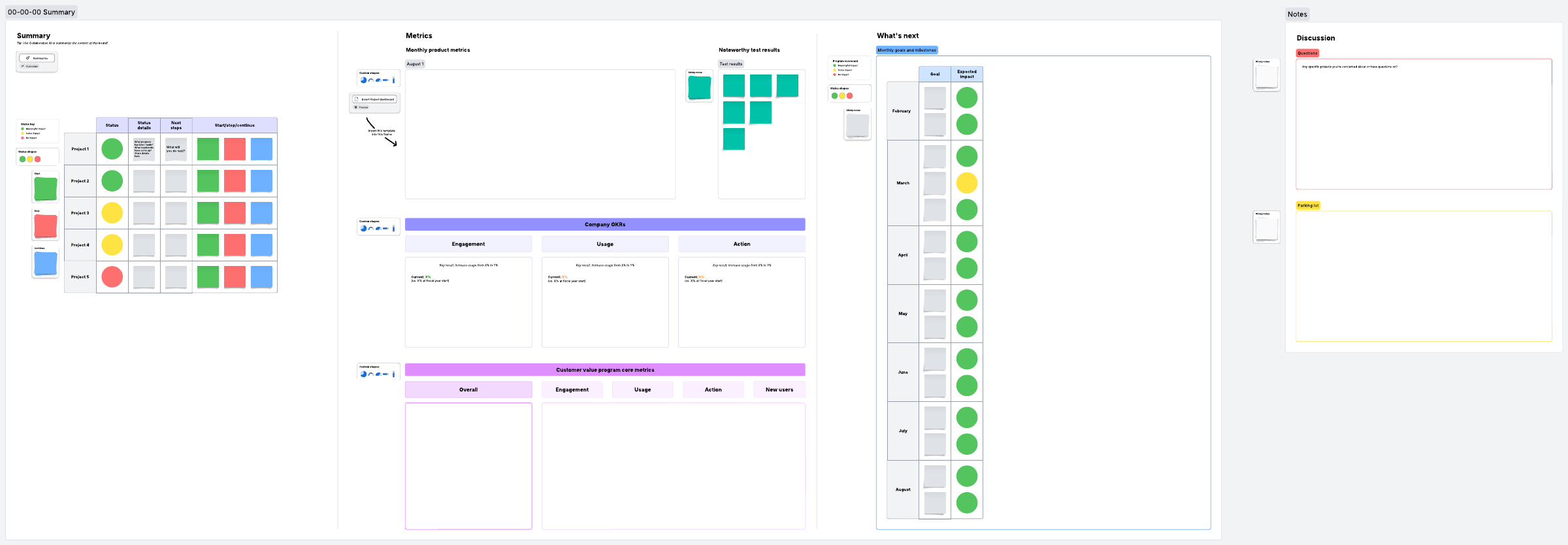Select the red Questions tag
Image resolution: width=1568 pixels, height=545 pixels.
(x=1307, y=54)
